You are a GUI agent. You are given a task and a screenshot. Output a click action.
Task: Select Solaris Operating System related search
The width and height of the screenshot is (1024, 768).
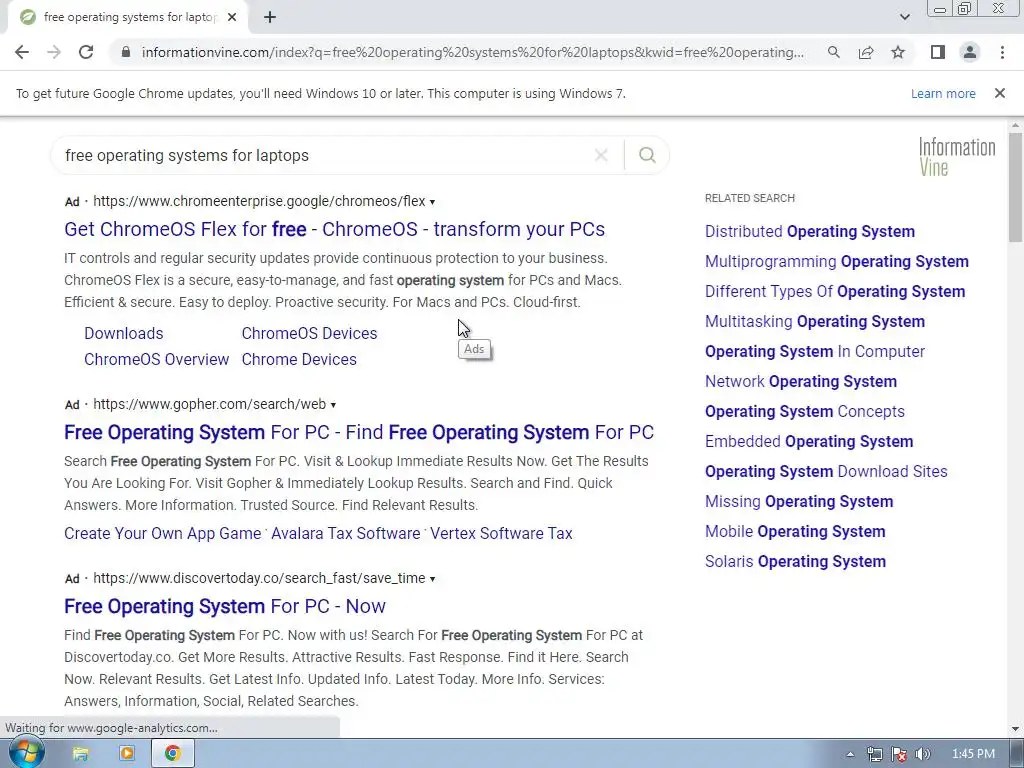click(x=795, y=562)
